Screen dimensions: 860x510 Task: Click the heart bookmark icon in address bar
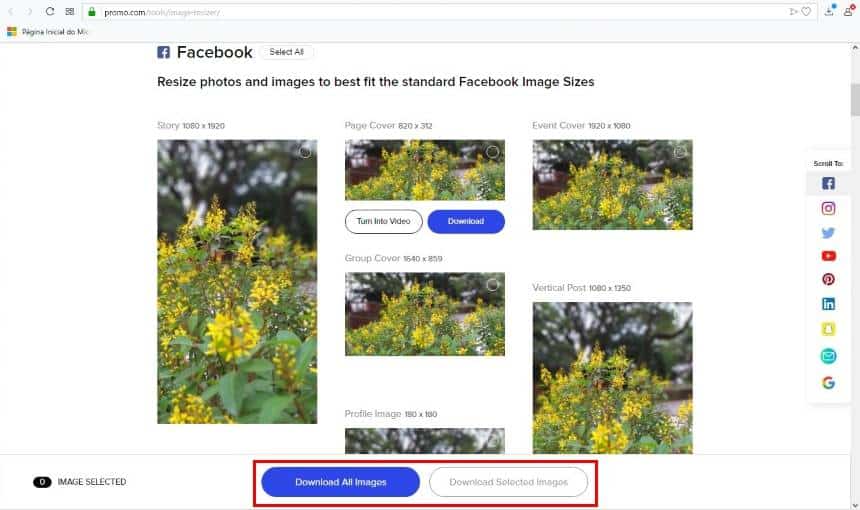[806, 12]
